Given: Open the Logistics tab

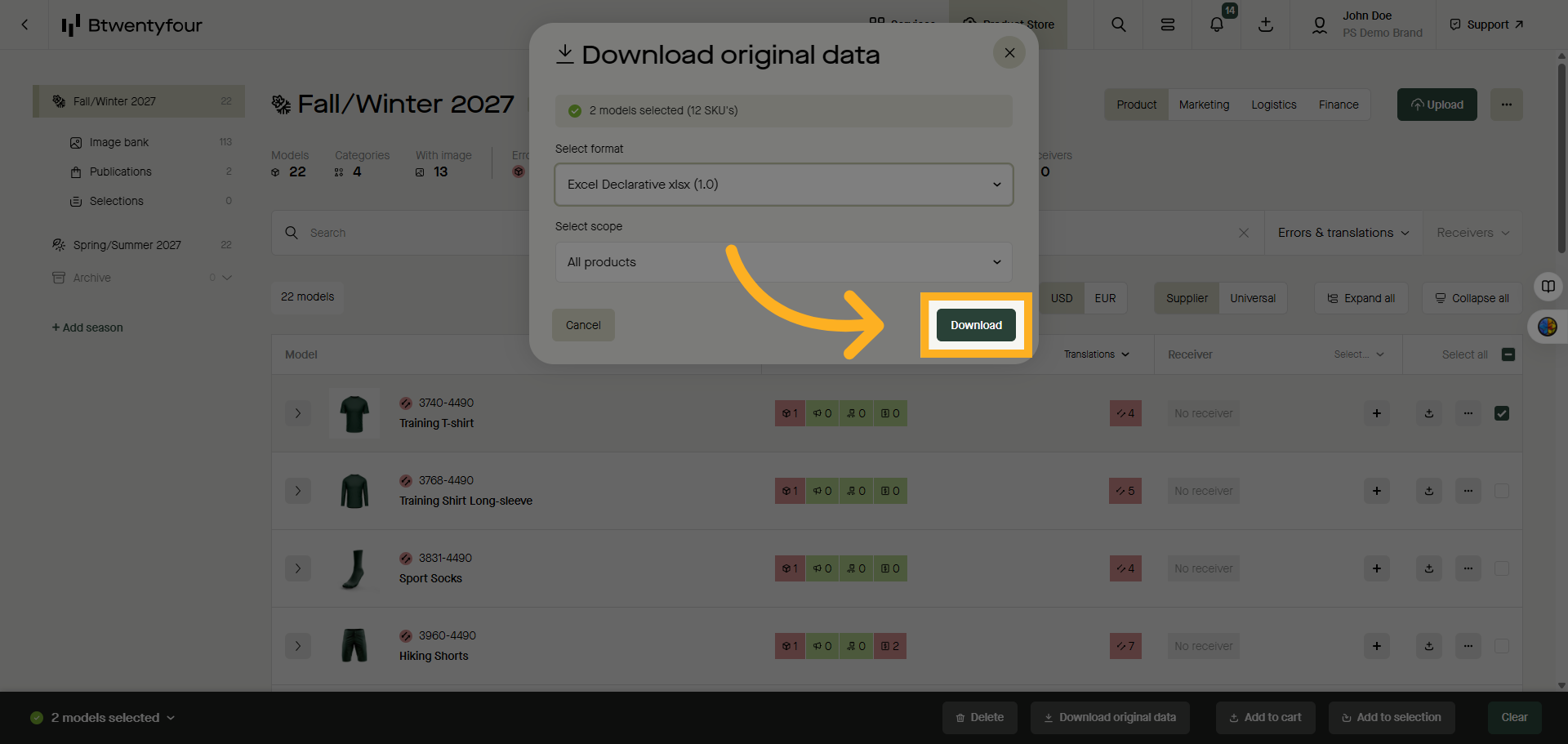Looking at the screenshot, I should click(x=1273, y=105).
